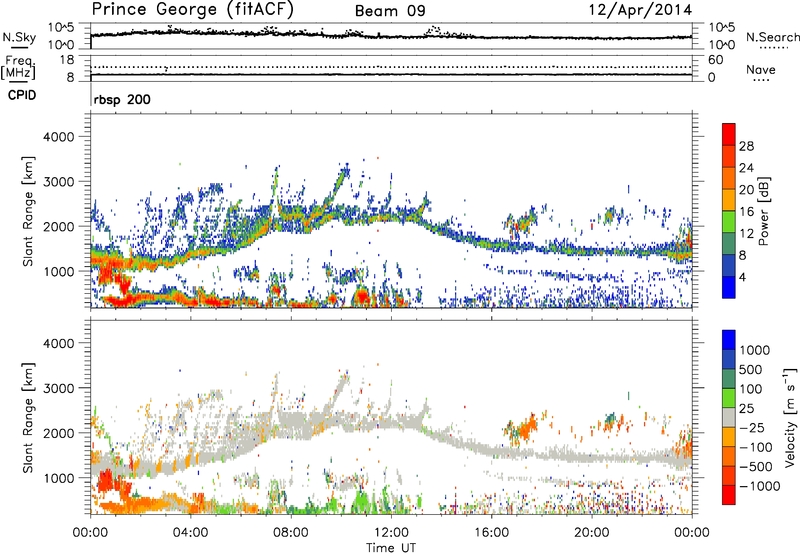Pick the light green segment of Power colorbar

(729, 222)
